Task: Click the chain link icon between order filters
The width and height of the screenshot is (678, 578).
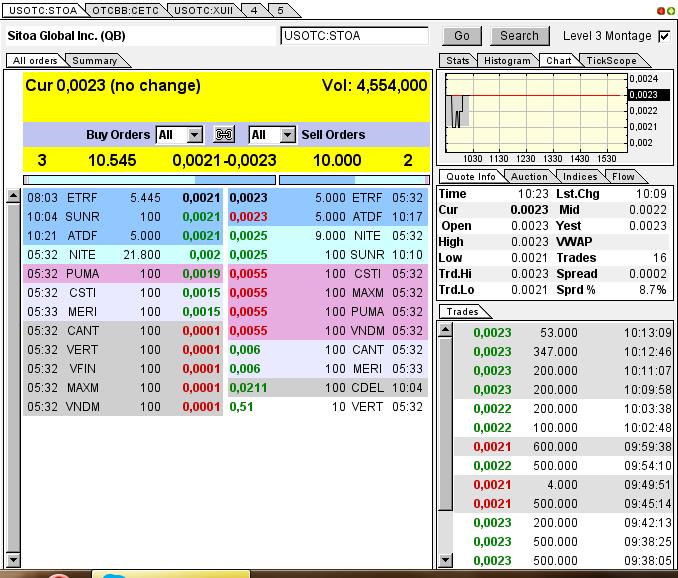Action: click(225, 135)
